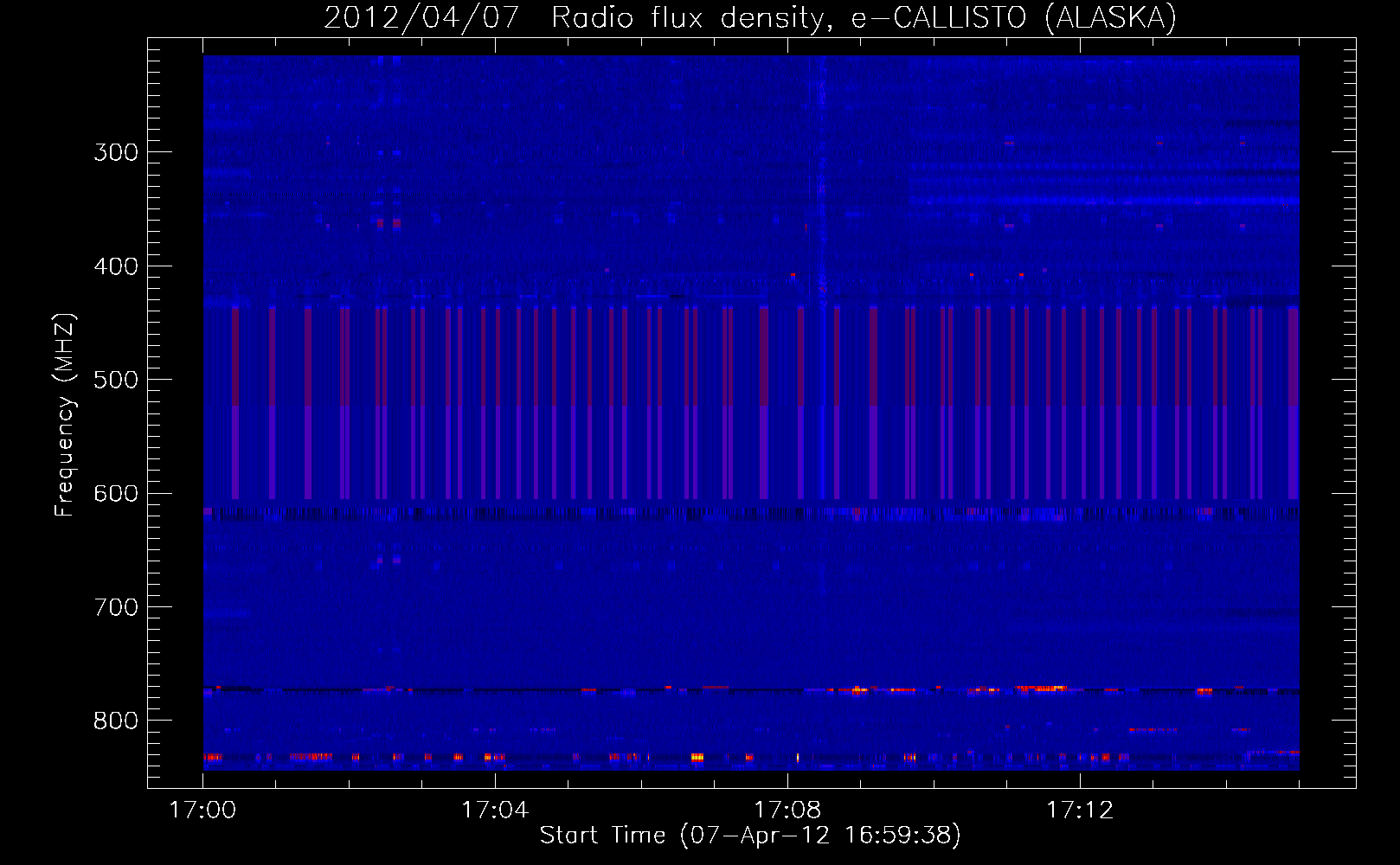
Task: Click the 17:08 time tick label
Action: [x=787, y=811]
